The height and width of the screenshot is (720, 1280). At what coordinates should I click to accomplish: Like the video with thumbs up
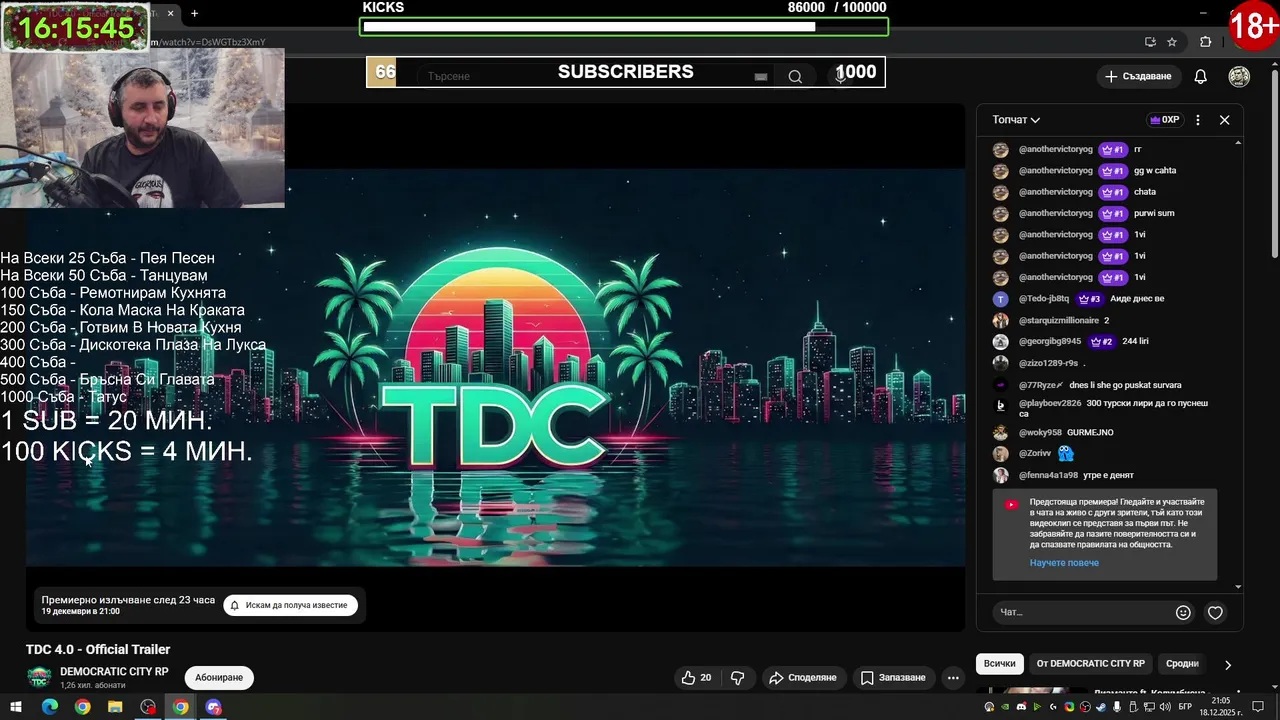(x=696, y=677)
